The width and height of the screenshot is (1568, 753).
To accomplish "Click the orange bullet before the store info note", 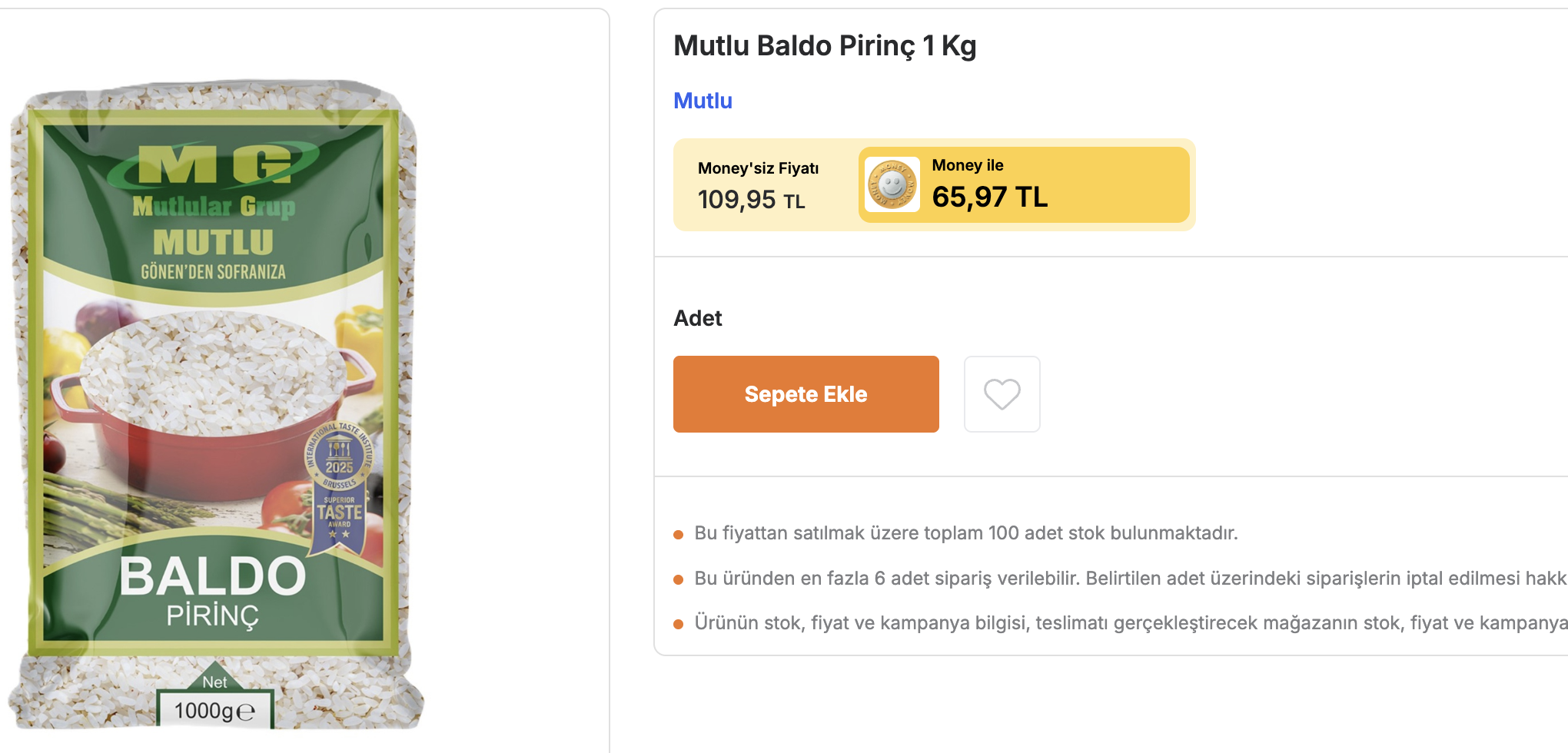I will point(678,624).
